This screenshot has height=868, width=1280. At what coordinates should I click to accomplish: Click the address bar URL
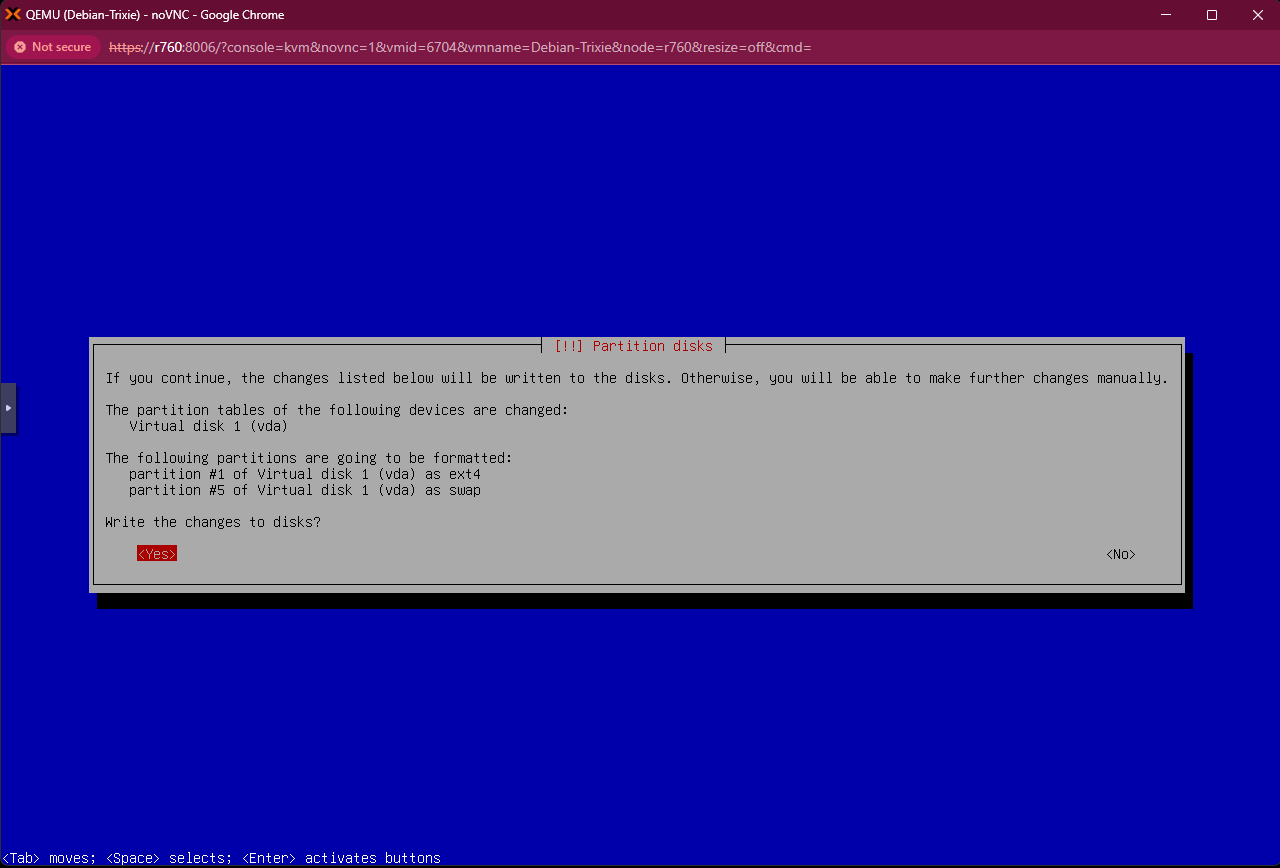click(460, 47)
